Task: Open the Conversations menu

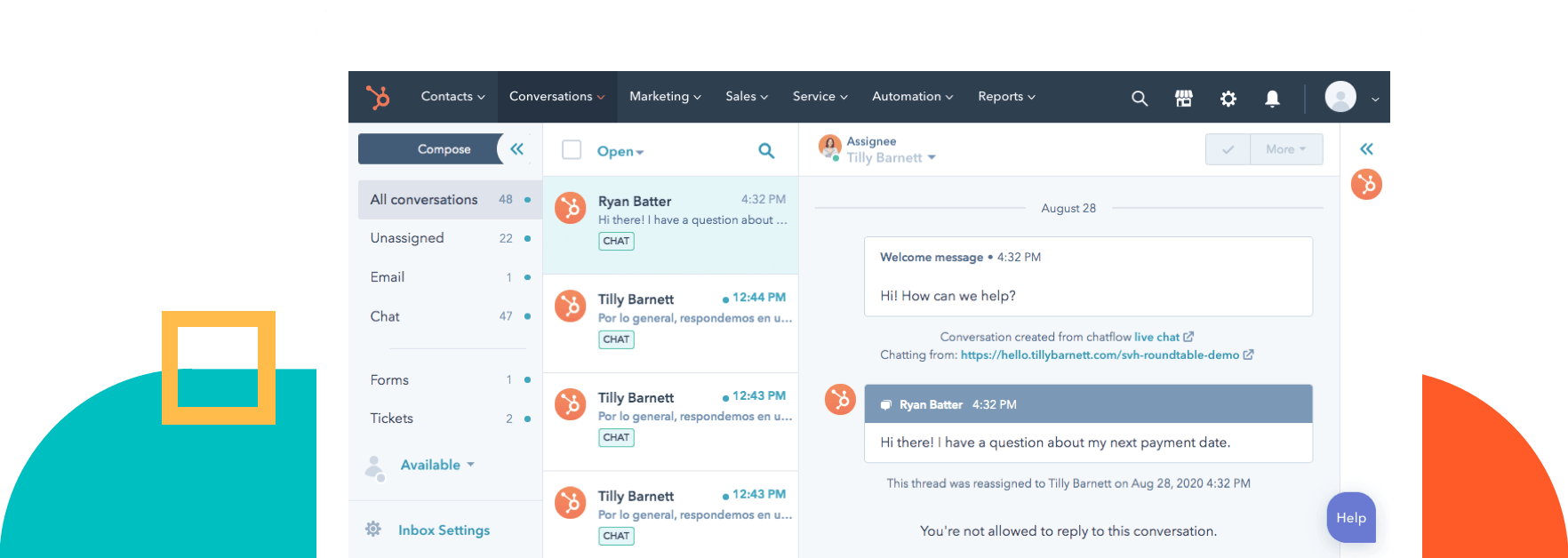Action: click(556, 97)
